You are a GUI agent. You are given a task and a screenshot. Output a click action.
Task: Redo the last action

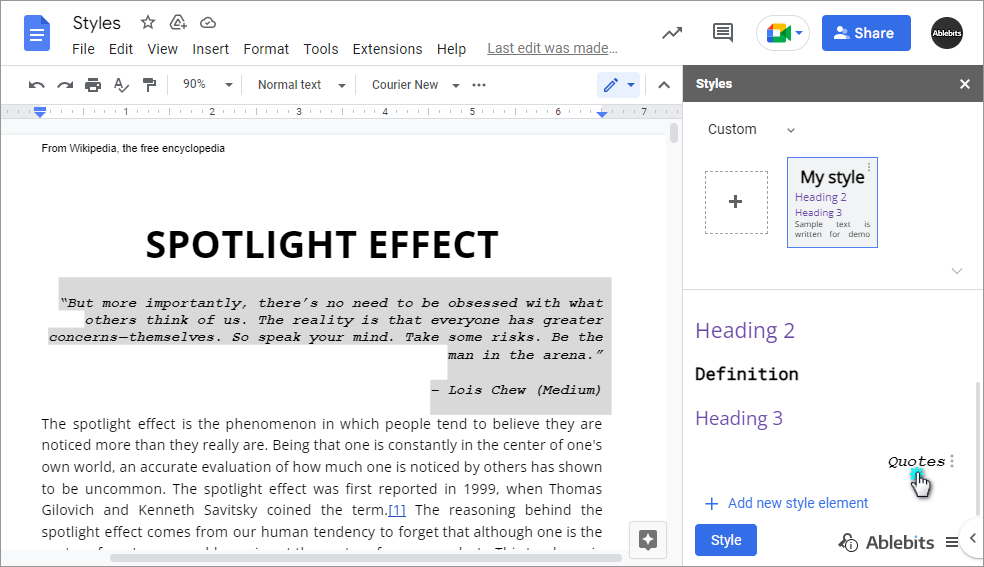(x=65, y=85)
